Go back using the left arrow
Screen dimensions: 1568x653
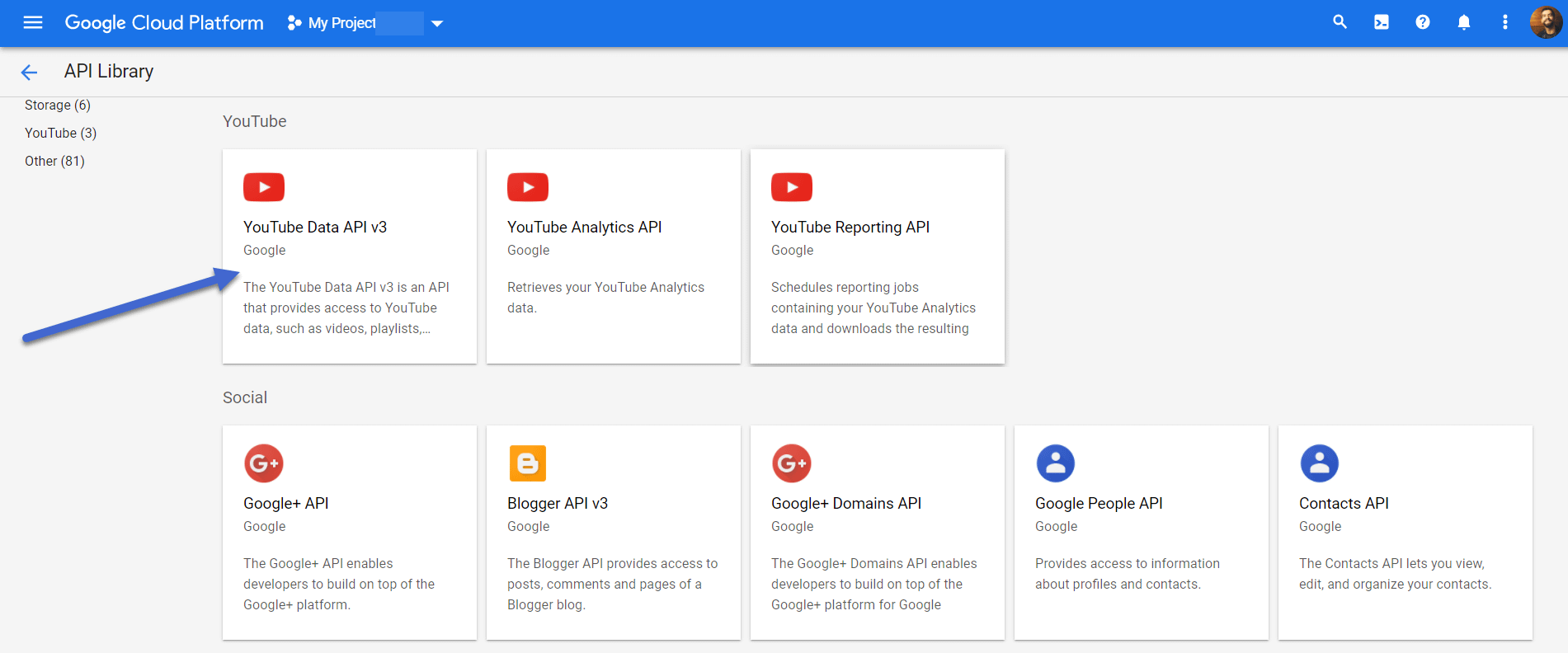pos(29,73)
